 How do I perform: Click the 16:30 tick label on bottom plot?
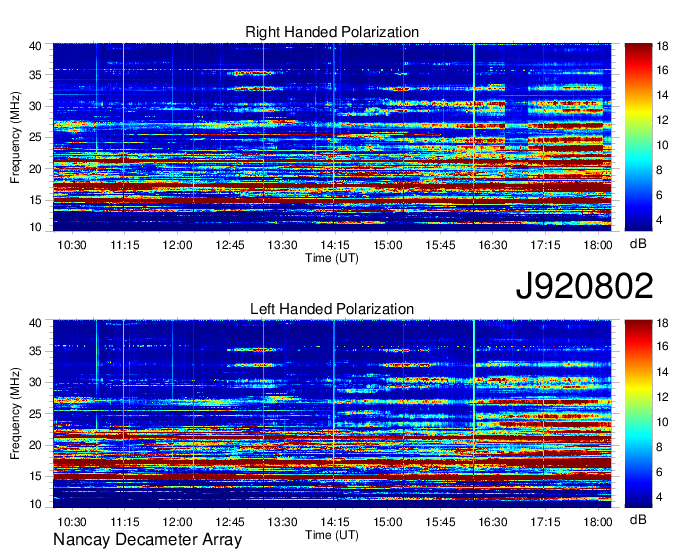(x=493, y=522)
